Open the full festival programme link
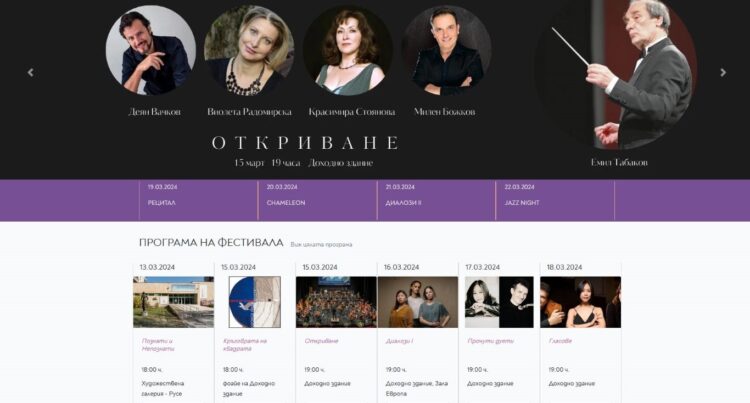 tap(321, 245)
